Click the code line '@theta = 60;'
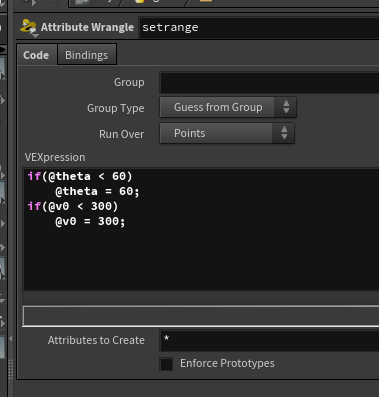Screen dimensions: 379x397 point(97,192)
